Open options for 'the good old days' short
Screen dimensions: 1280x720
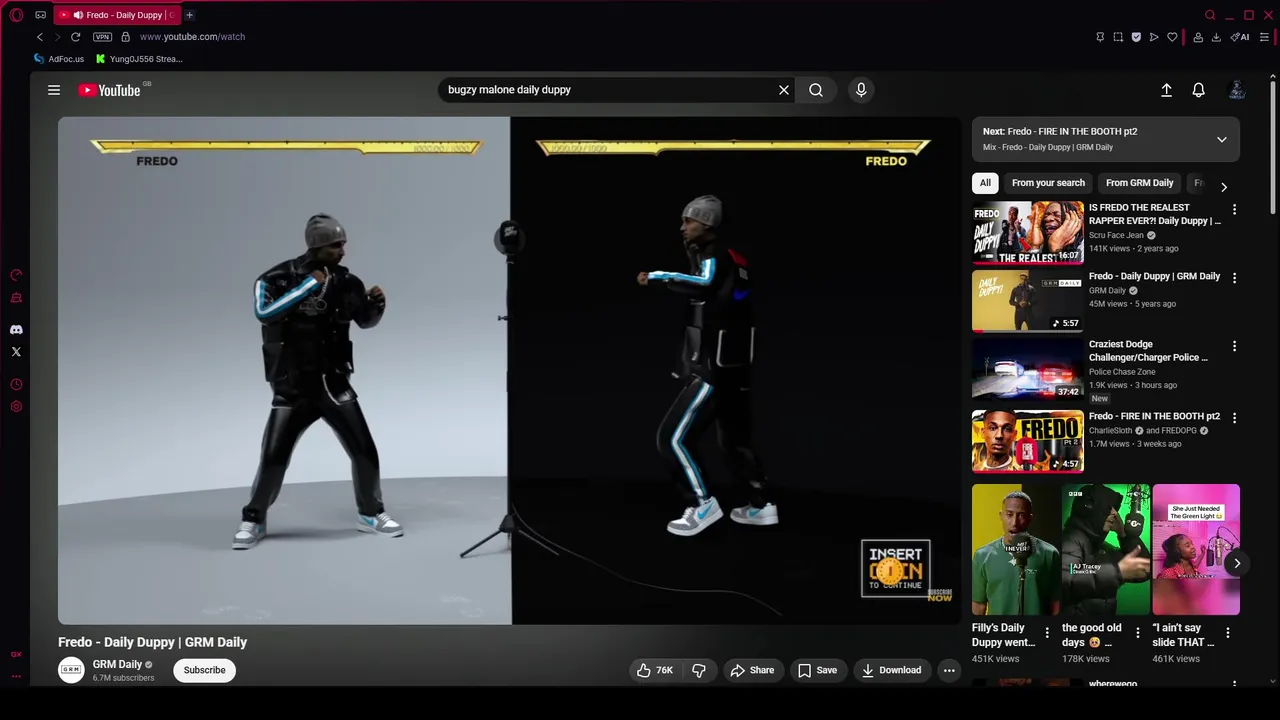1137,633
